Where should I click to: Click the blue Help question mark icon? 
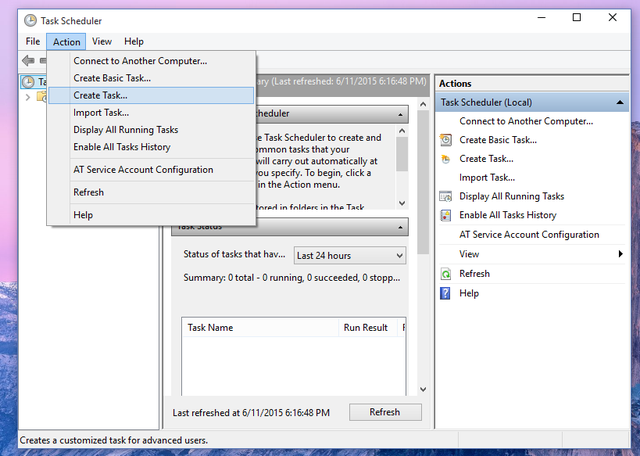[x=445, y=293]
